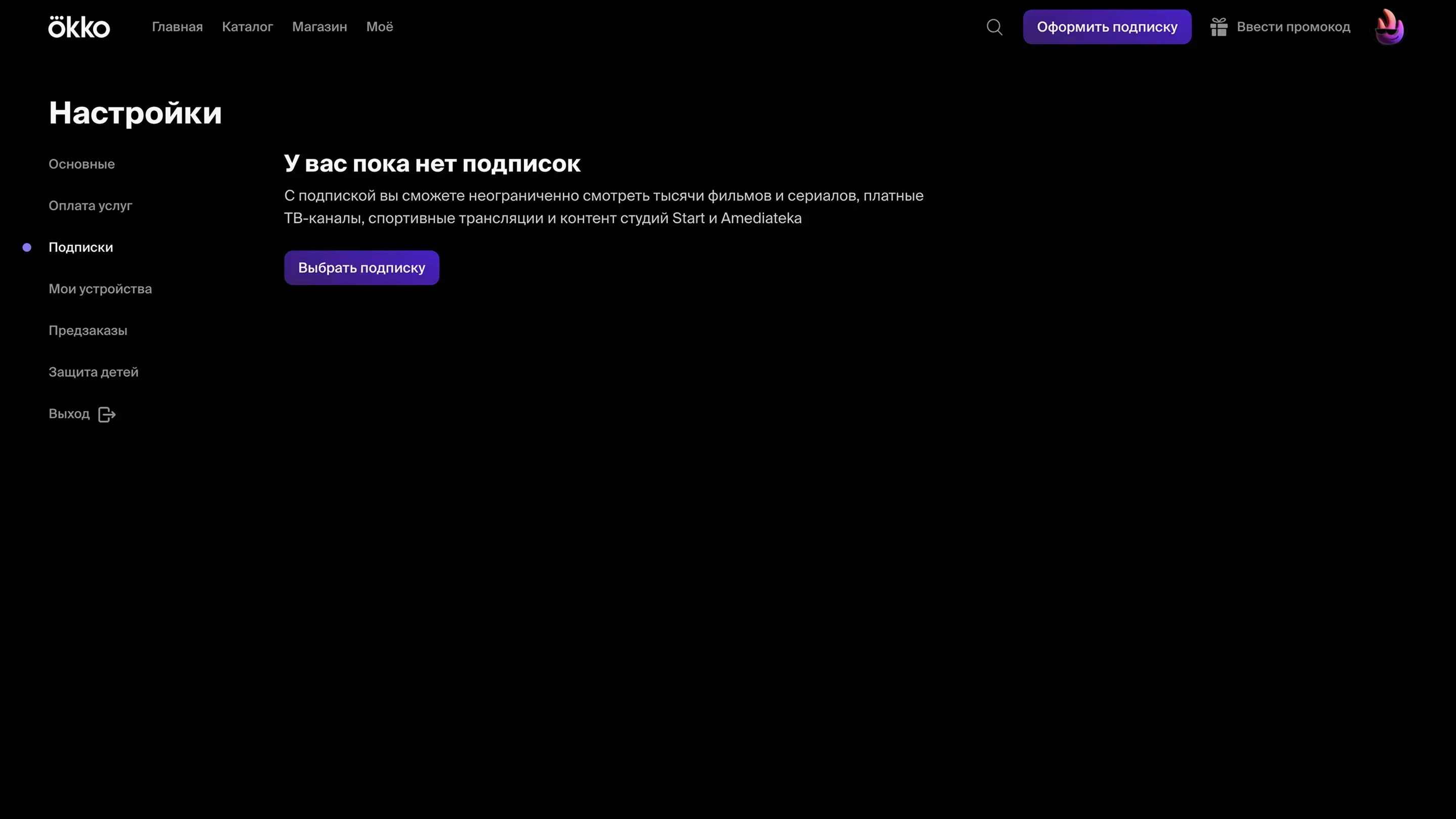The height and width of the screenshot is (819, 1456).
Task: Click the purple dot beside Подписки
Action: [x=27, y=248]
